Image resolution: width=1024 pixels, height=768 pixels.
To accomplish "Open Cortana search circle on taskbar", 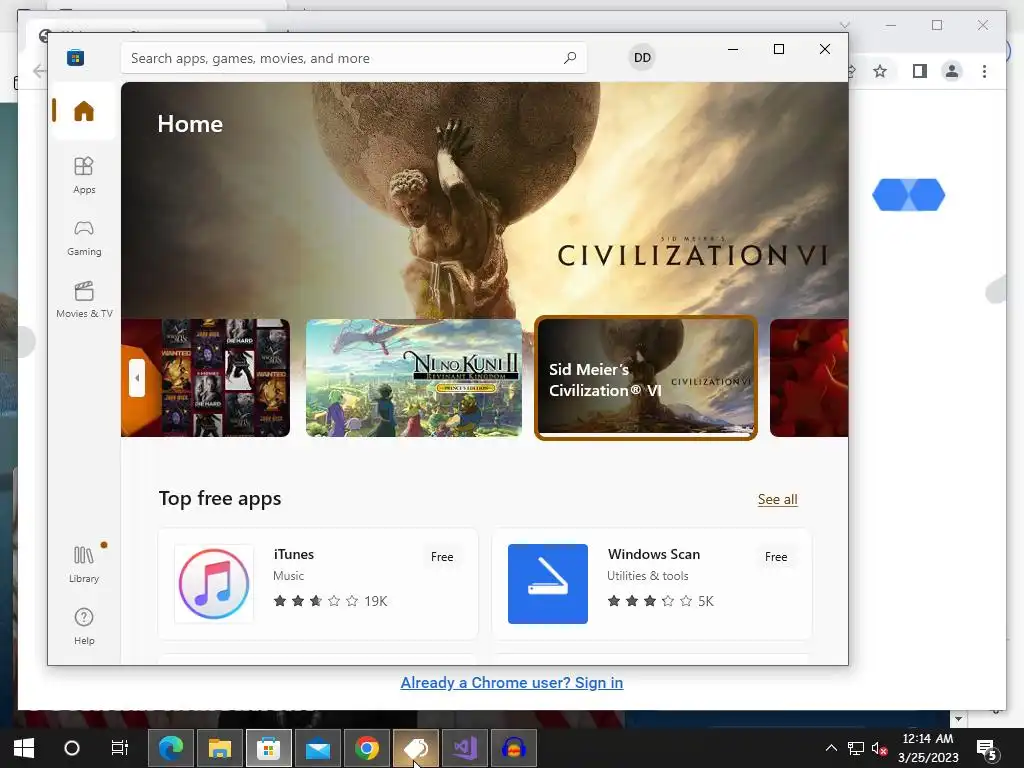I will [72, 748].
